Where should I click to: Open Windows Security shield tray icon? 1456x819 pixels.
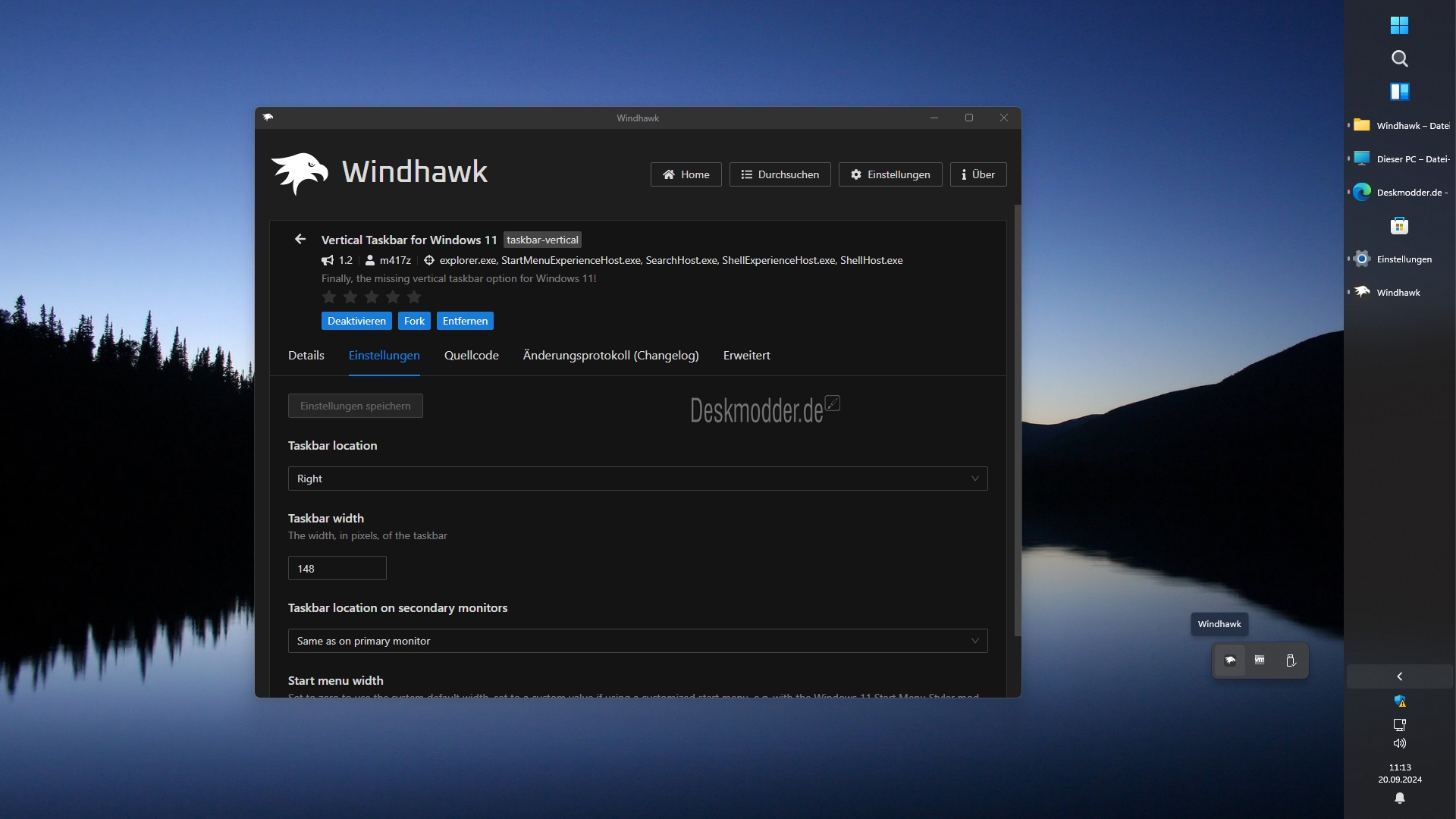(1400, 701)
